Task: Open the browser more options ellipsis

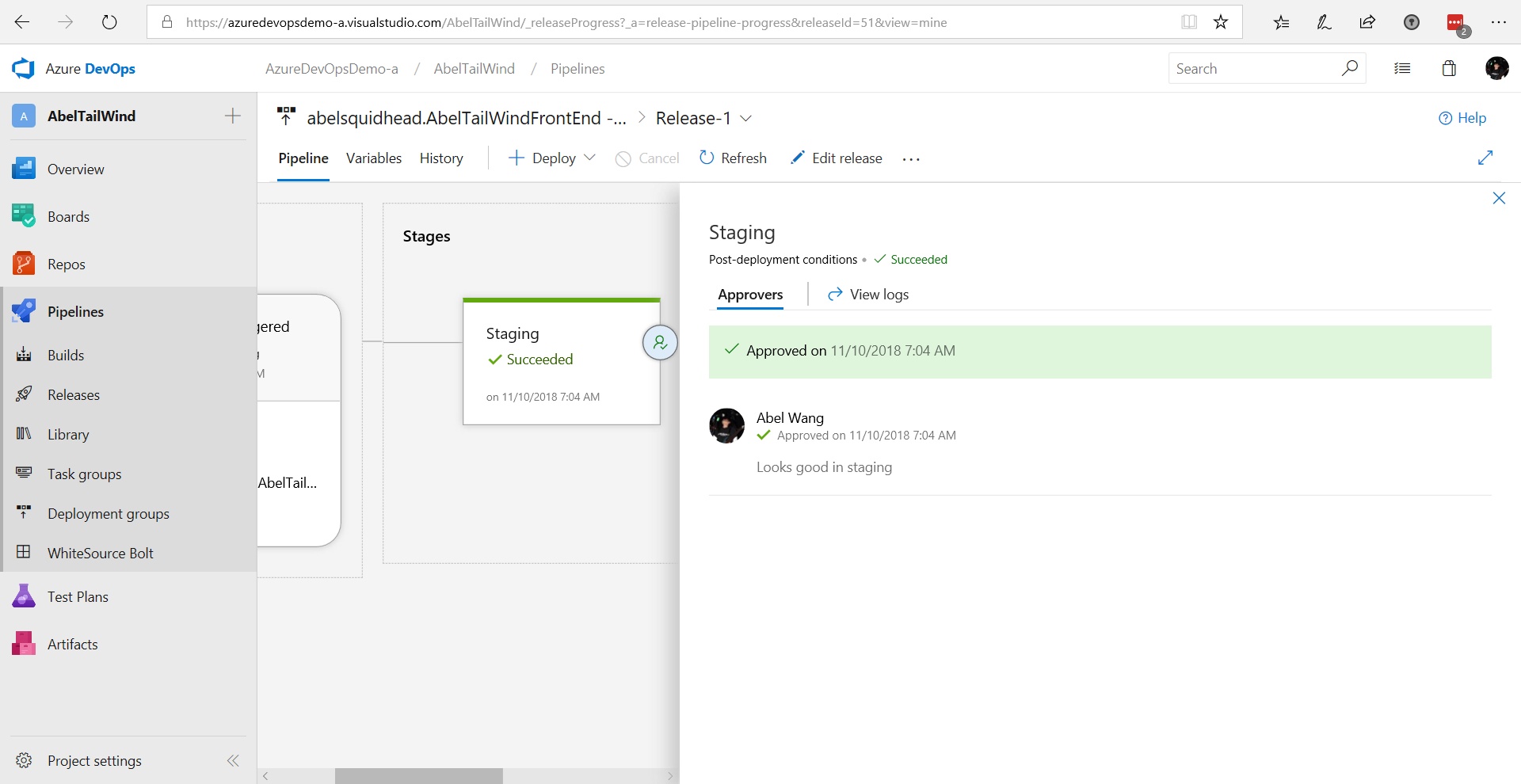Action: (x=1499, y=22)
